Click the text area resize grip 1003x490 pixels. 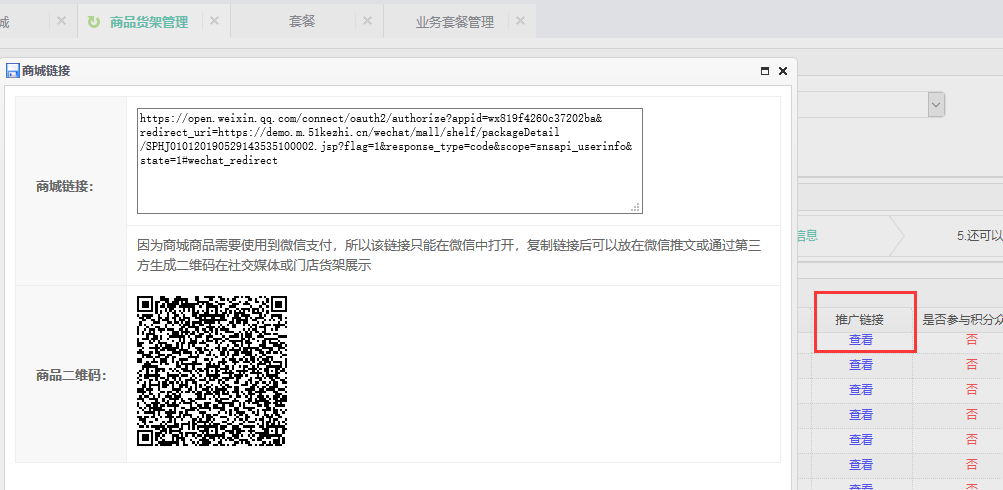point(636,207)
